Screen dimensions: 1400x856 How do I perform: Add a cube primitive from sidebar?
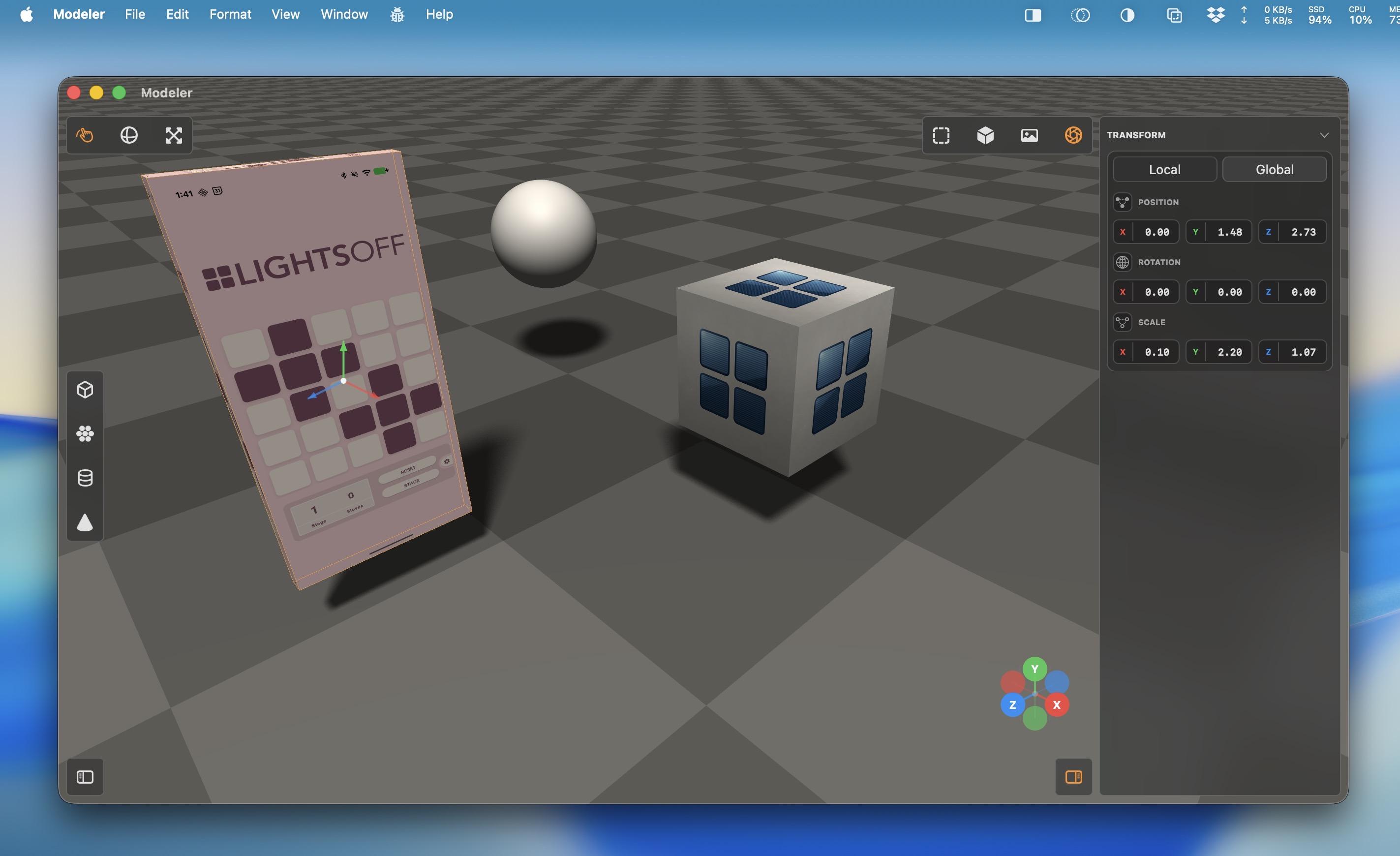pyautogui.click(x=85, y=389)
